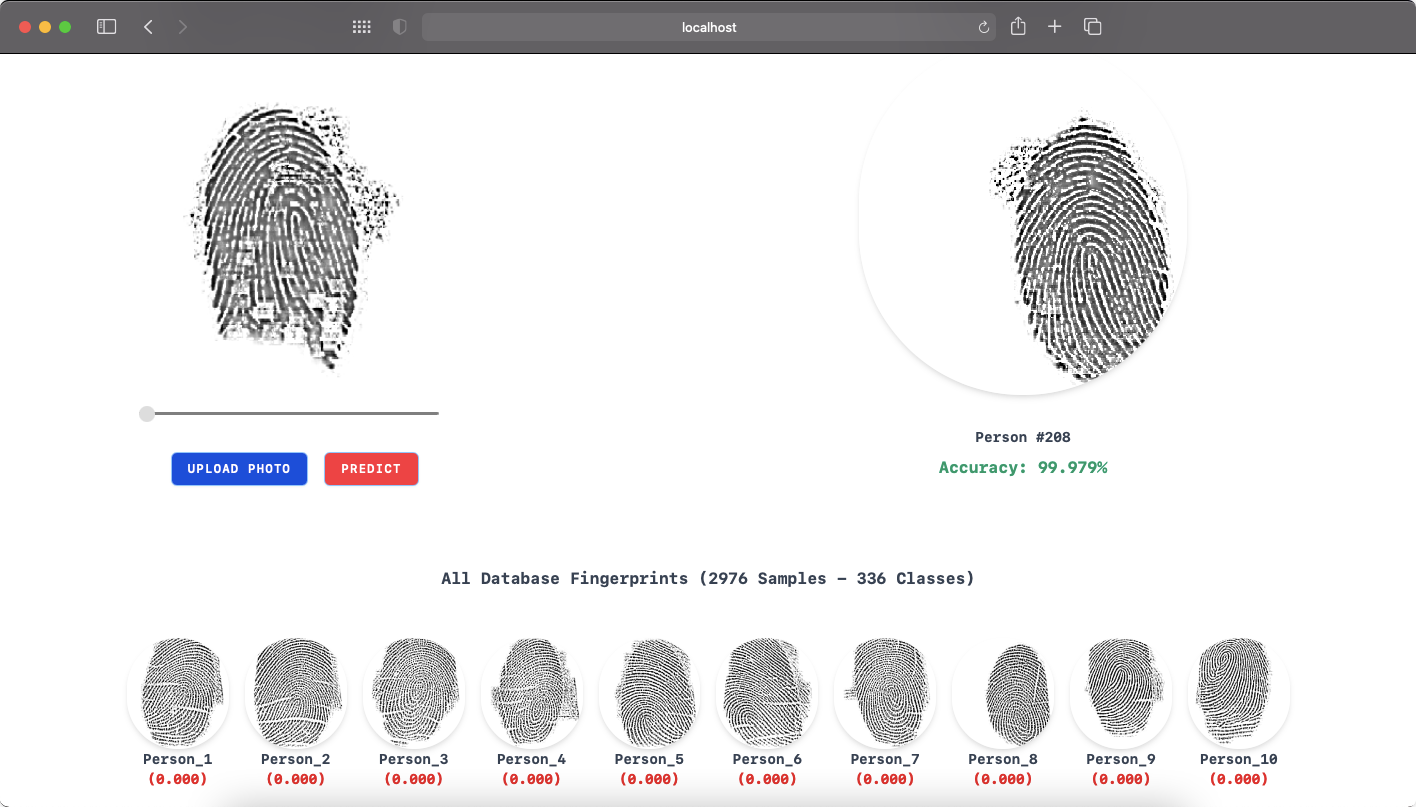Click the red Predict button
The height and width of the screenshot is (807, 1416).
(371, 469)
